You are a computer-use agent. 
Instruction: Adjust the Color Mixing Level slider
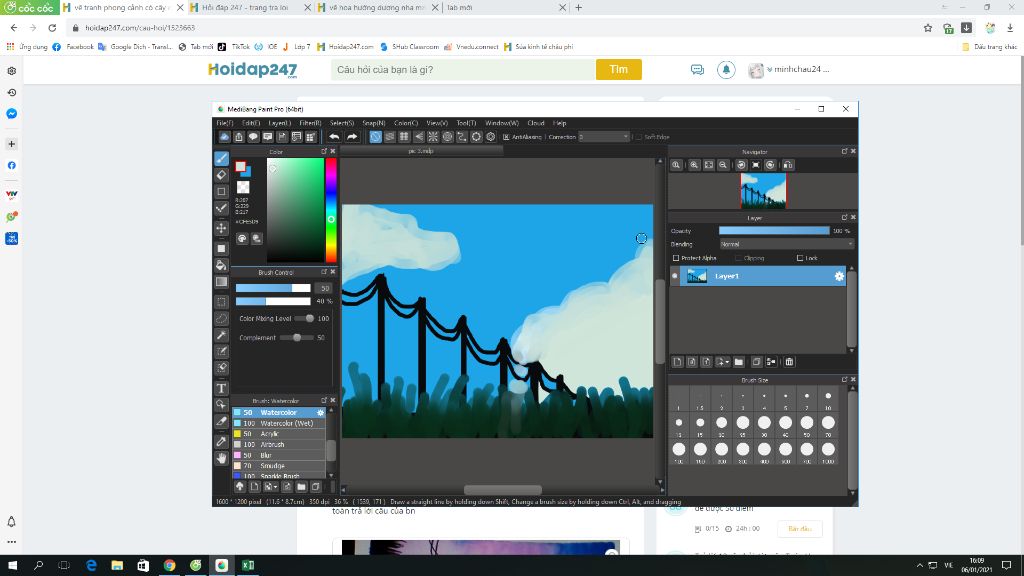303,319
